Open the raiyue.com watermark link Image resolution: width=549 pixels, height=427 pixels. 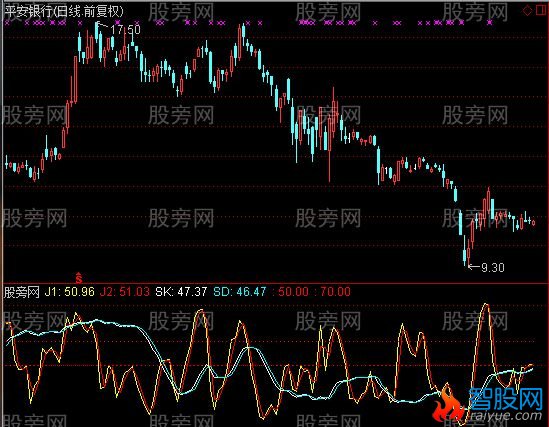506,415
